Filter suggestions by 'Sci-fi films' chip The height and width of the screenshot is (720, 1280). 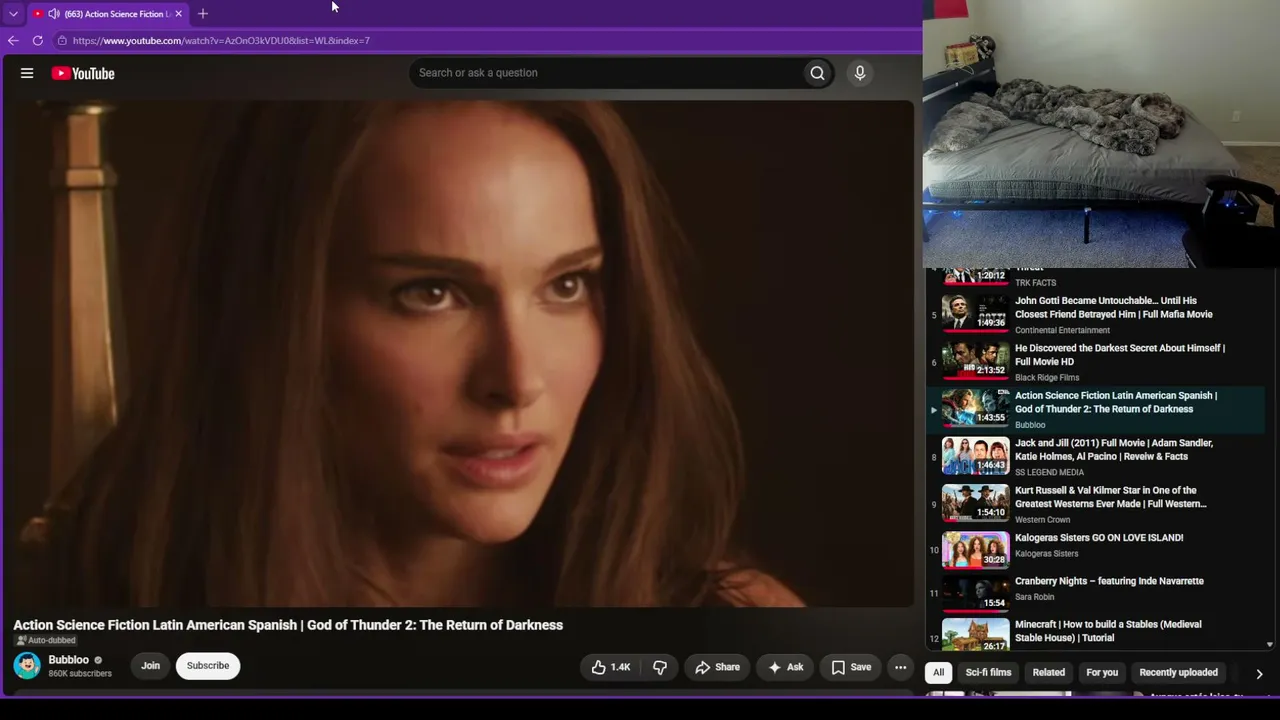(988, 673)
